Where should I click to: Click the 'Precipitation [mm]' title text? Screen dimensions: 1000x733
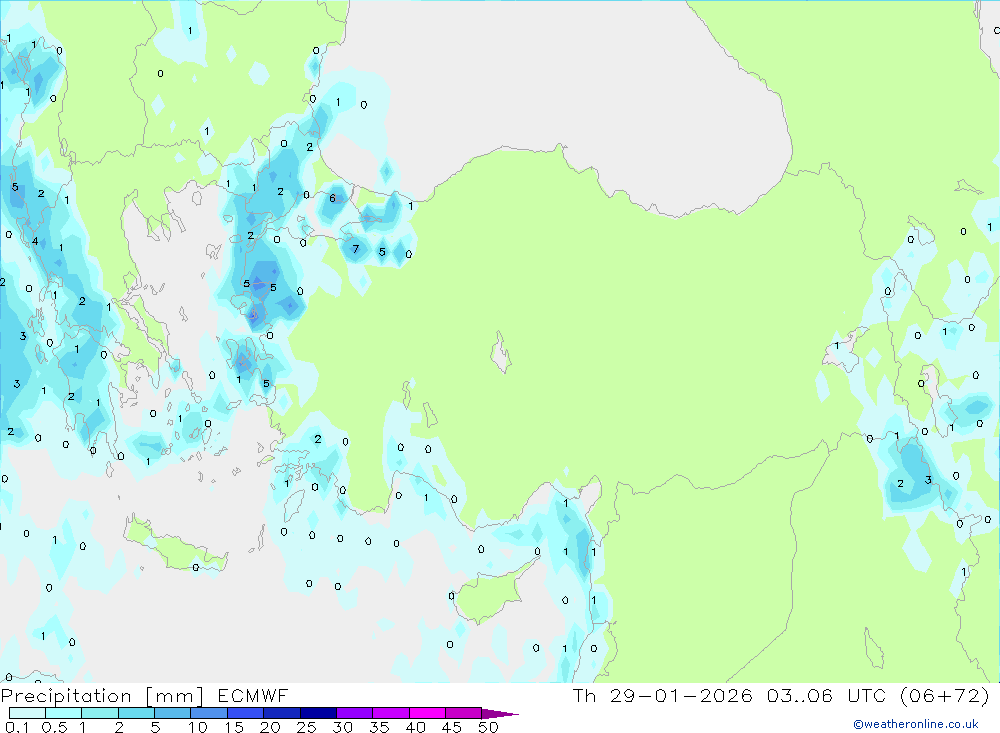coord(102,696)
